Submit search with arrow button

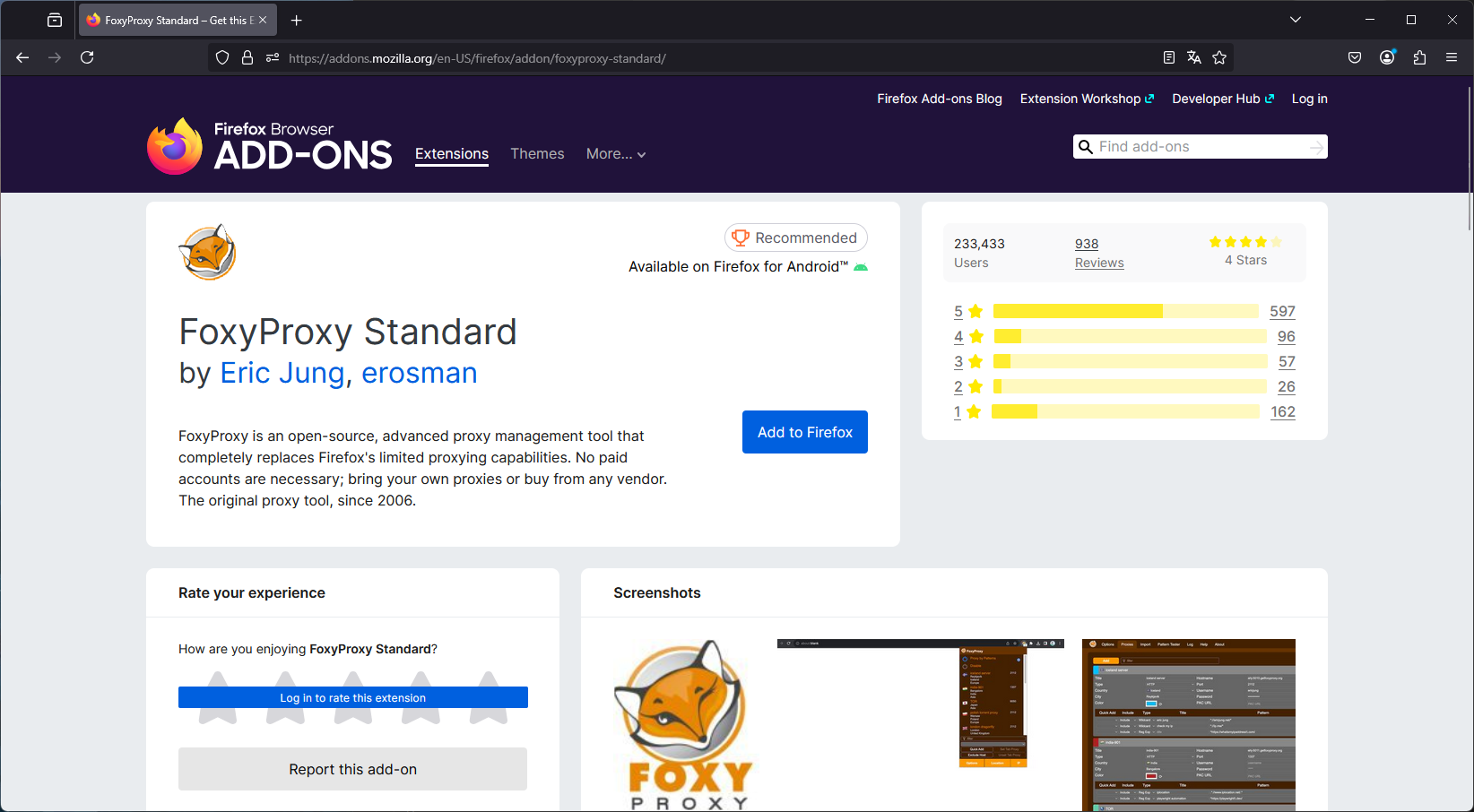[1316, 147]
